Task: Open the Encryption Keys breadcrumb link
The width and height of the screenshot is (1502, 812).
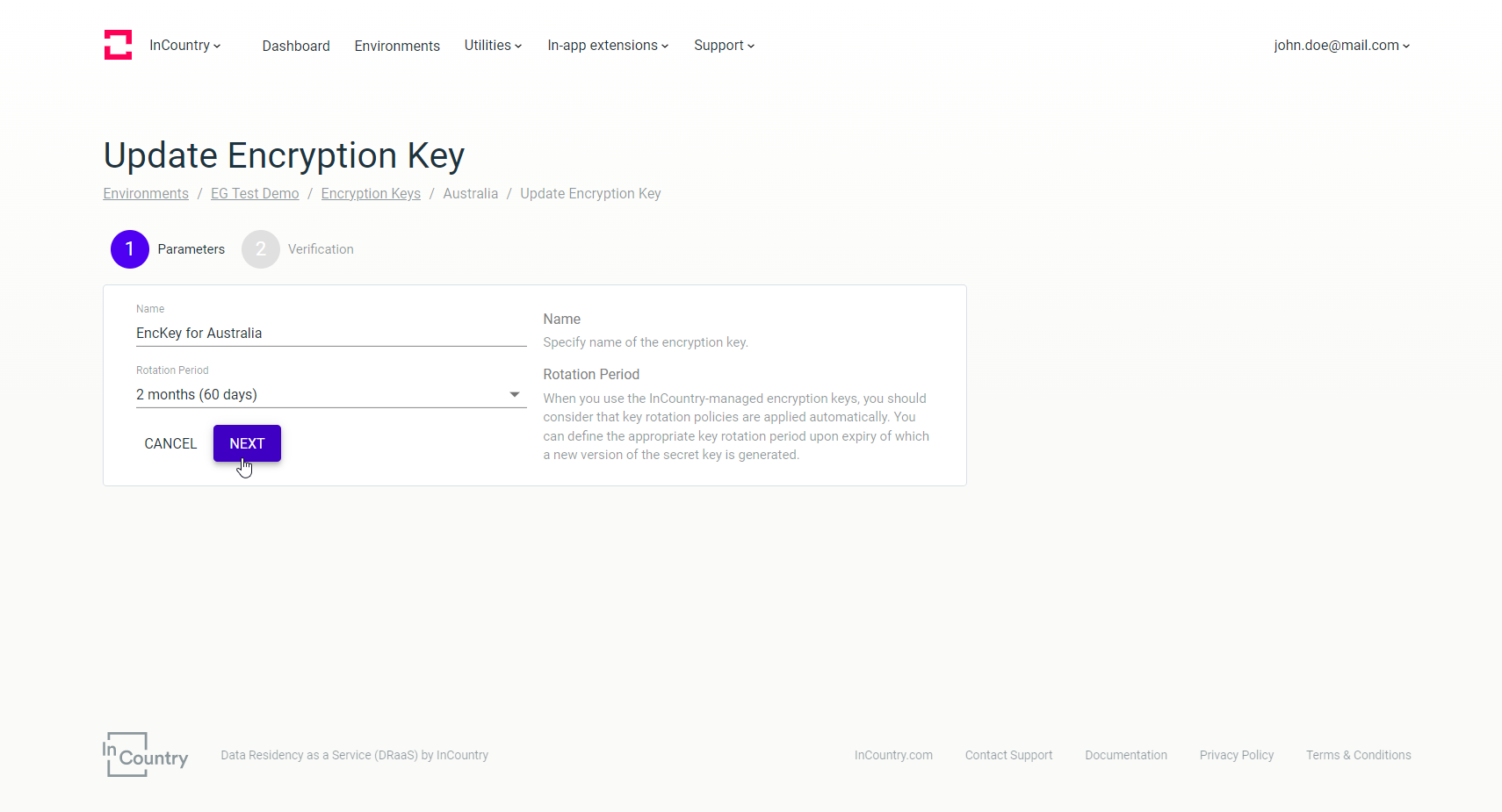Action: point(370,193)
